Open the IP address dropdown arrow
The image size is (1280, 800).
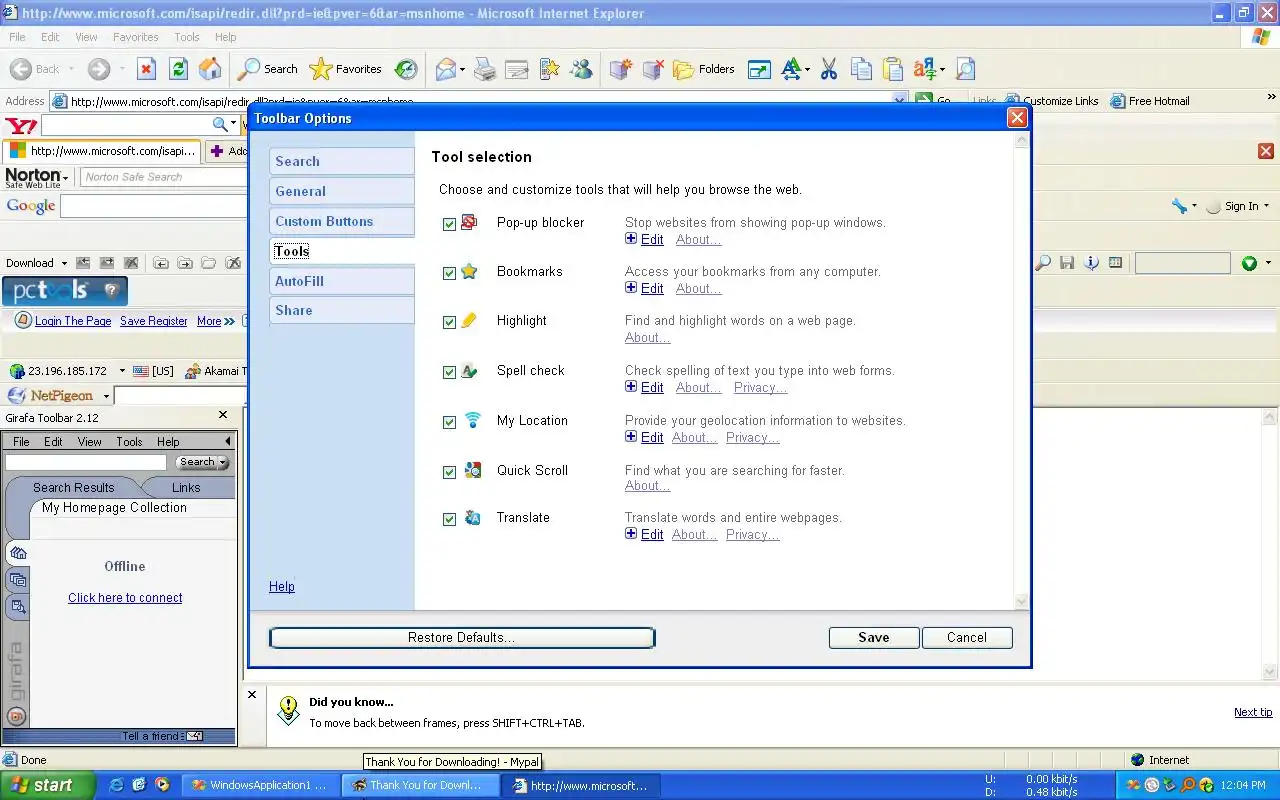(122, 371)
